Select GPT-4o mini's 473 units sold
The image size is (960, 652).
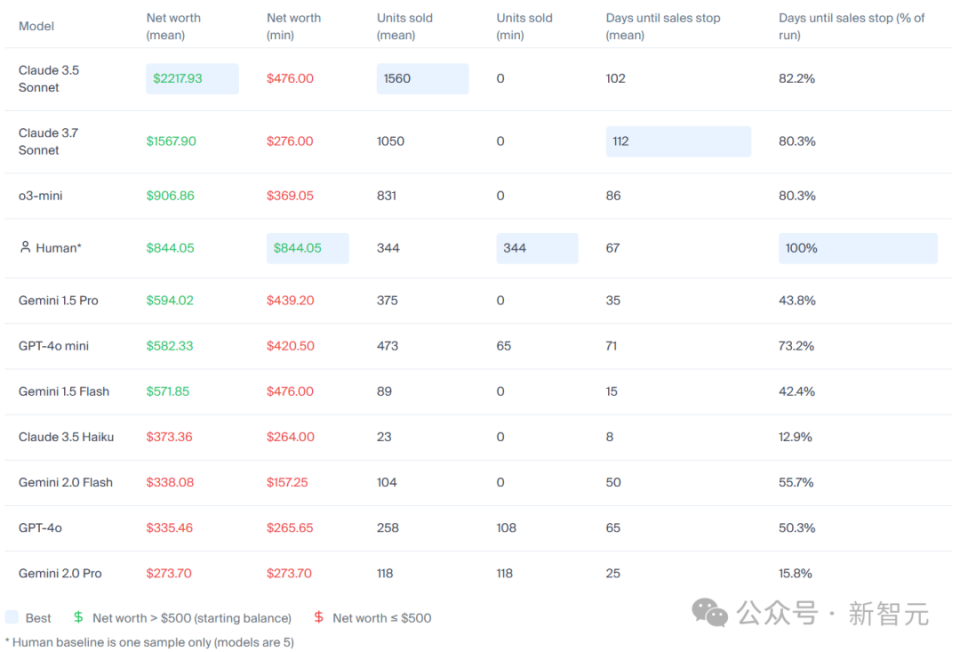click(387, 346)
